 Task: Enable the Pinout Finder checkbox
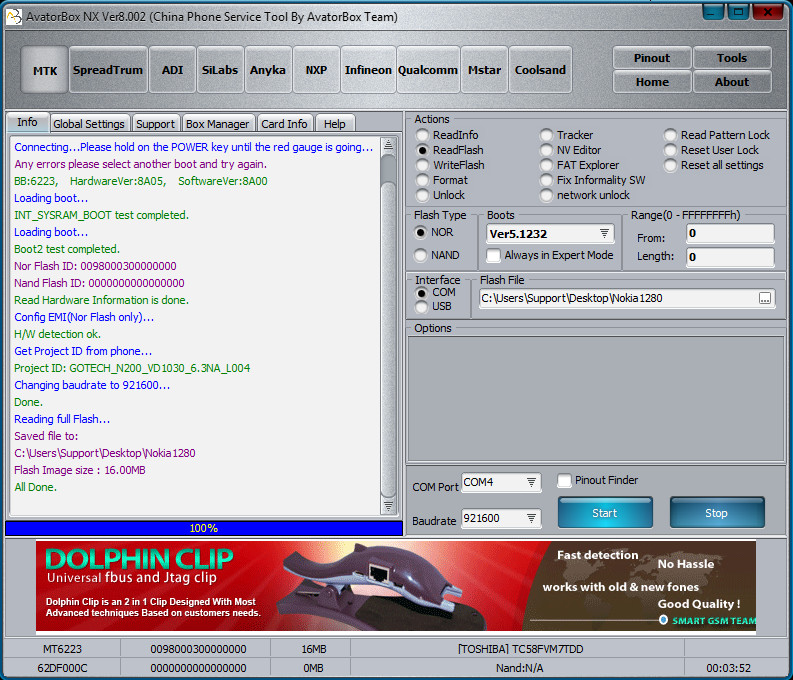tap(598, 480)
